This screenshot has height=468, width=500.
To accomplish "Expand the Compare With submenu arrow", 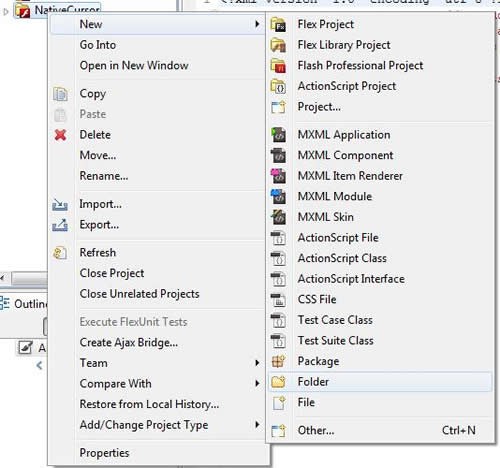I will 257,383.
